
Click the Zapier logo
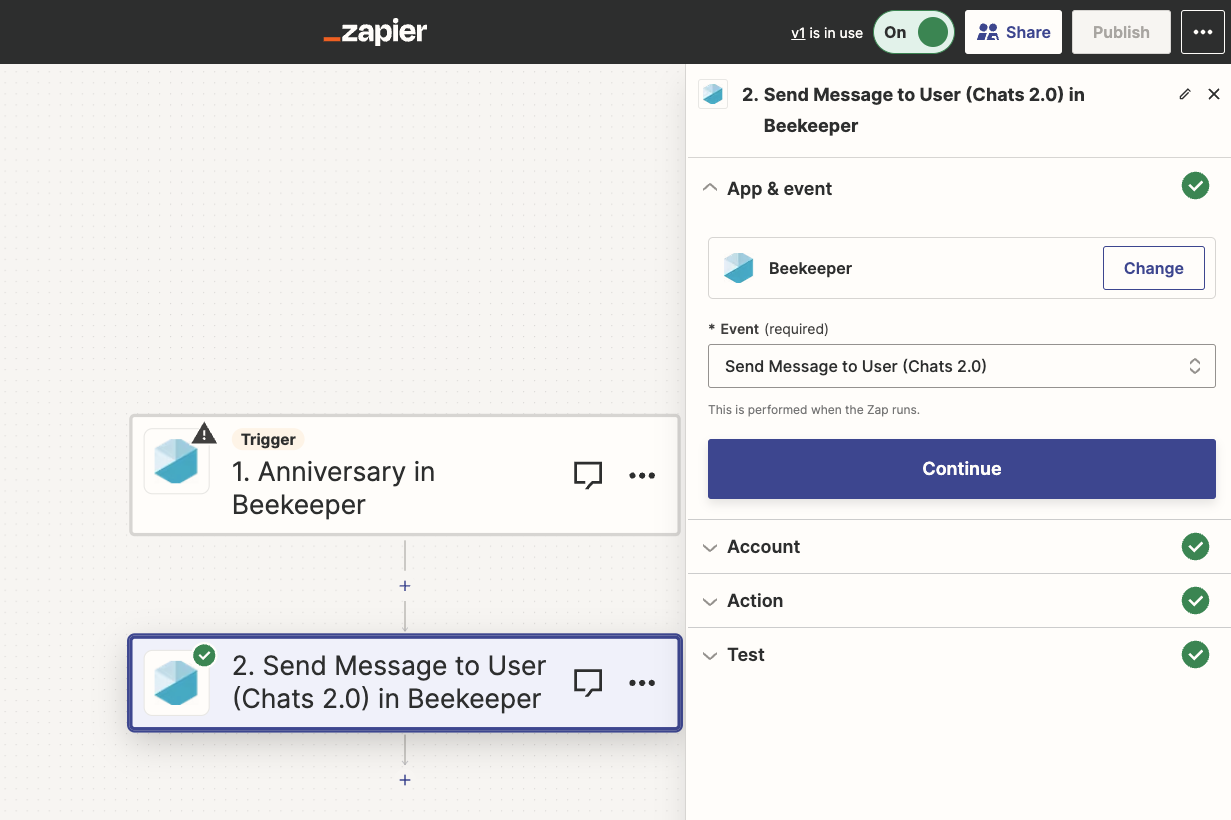tap(375, 32)
